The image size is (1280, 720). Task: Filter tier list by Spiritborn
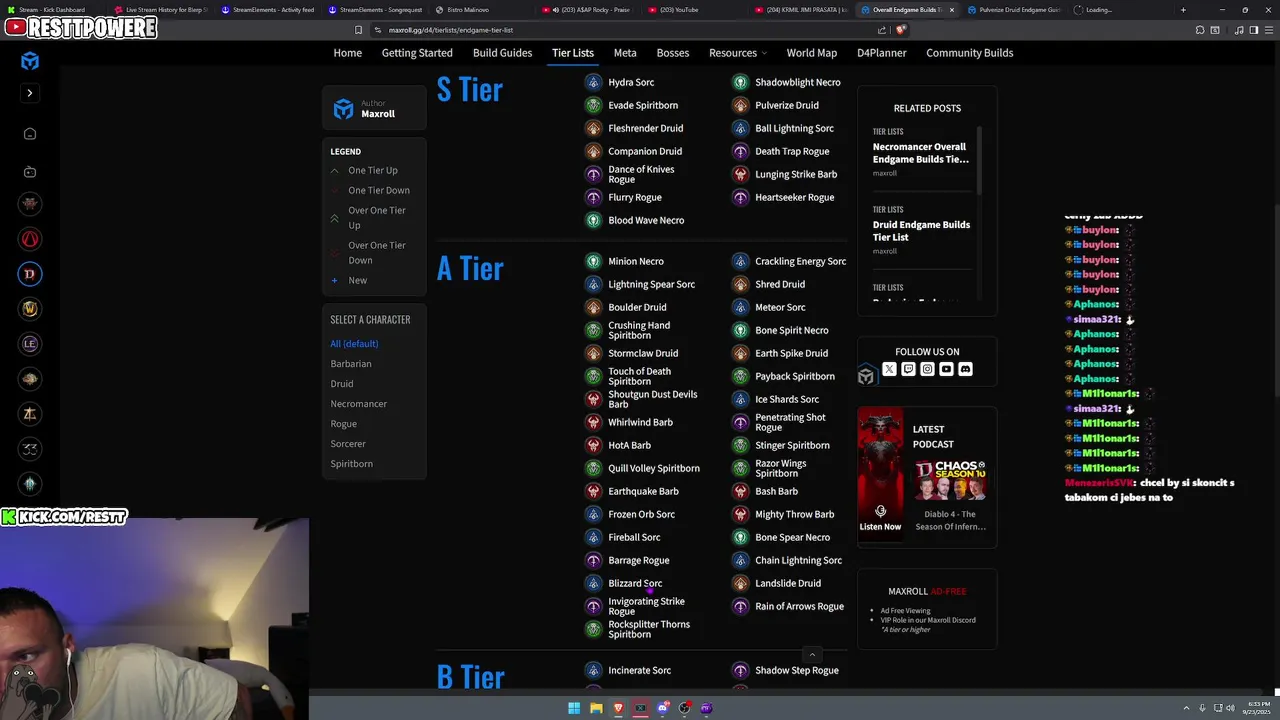pos(352,464)
